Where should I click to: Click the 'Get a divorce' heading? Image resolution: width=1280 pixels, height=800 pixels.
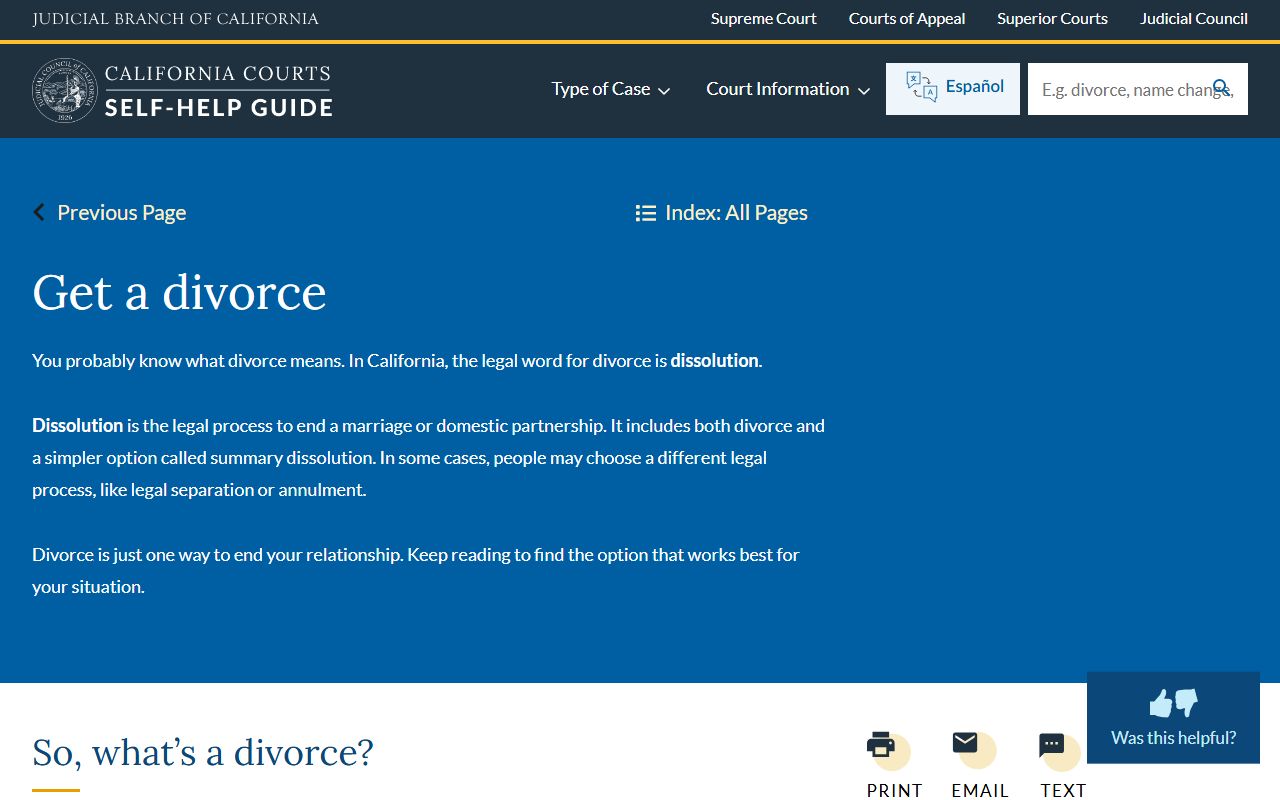pyautogui.click(x=179, y=292)
